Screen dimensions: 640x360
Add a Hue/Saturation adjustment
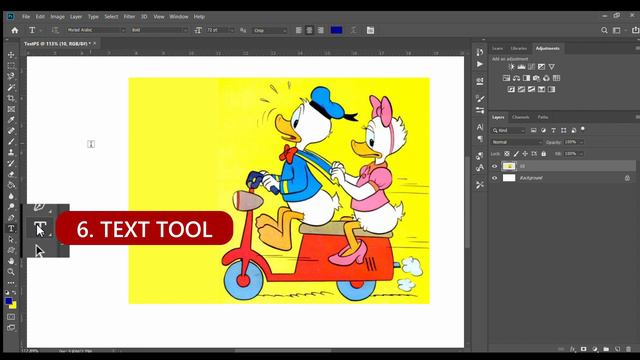tap(507, 78)
